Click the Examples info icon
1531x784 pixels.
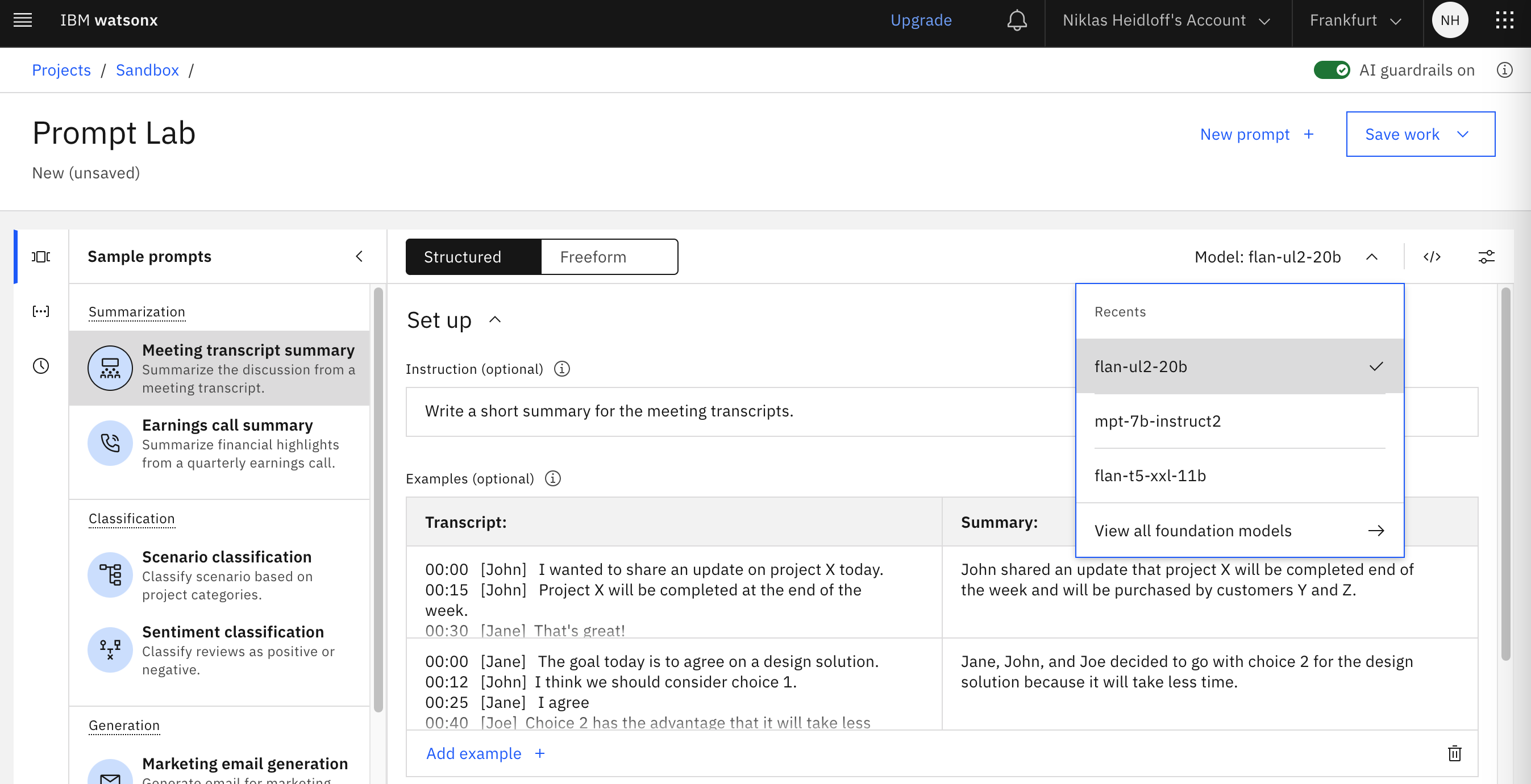point(553,478)
